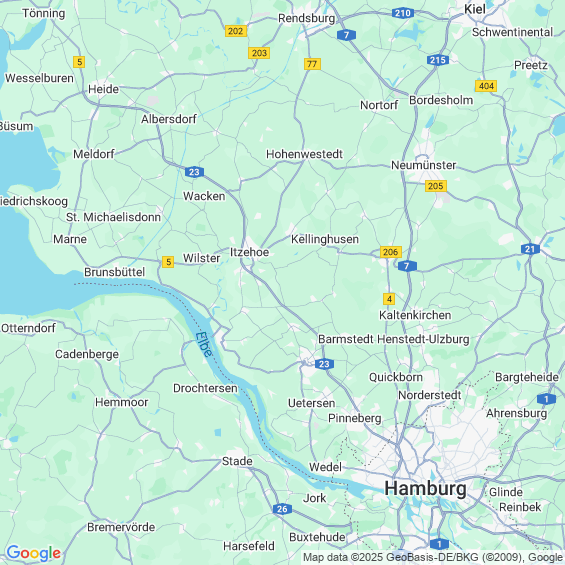Click the yellow 206 road marker
Image resolution: width=565 pixels, height=565 pixels.
pyautogui.click(x=391, y=252)
